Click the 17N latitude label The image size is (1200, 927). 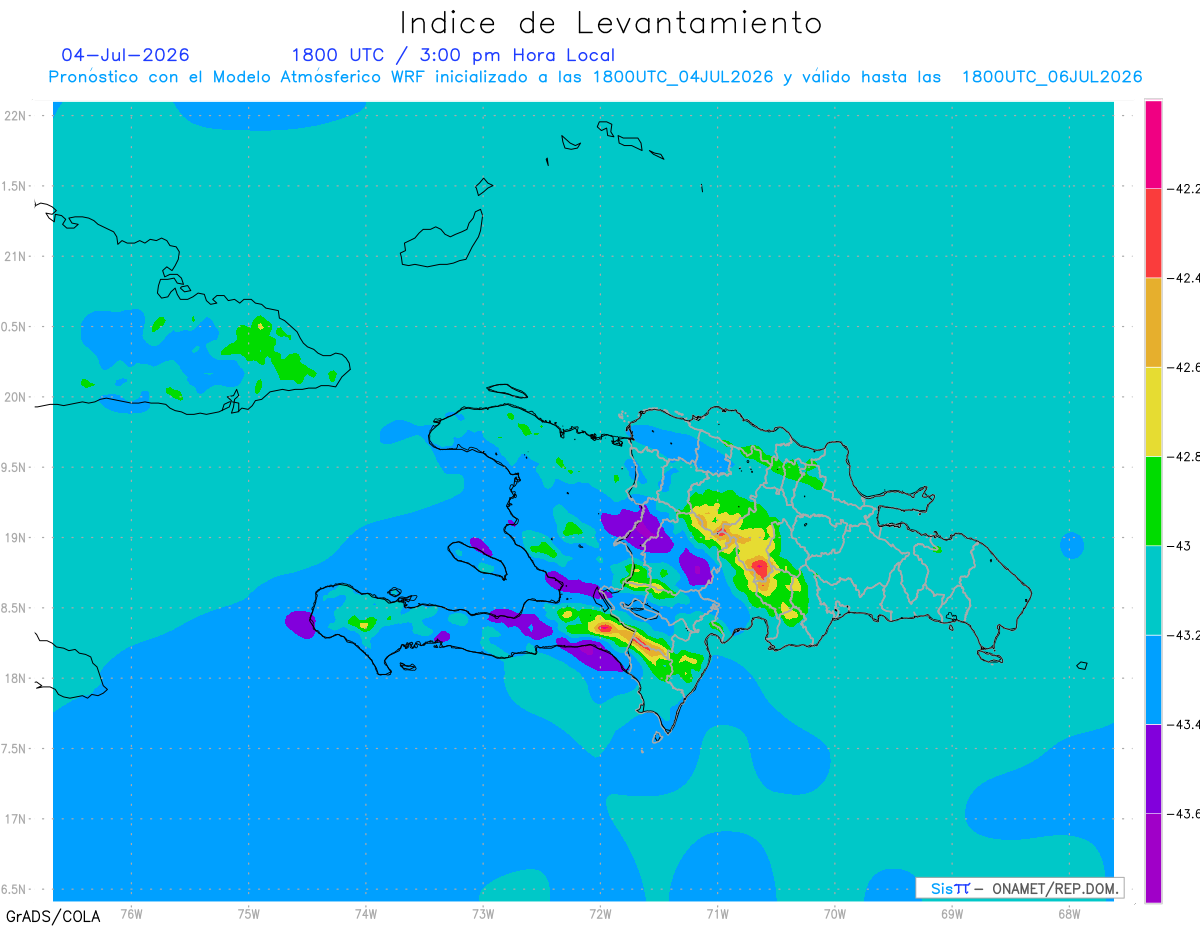tap(17, 819)
